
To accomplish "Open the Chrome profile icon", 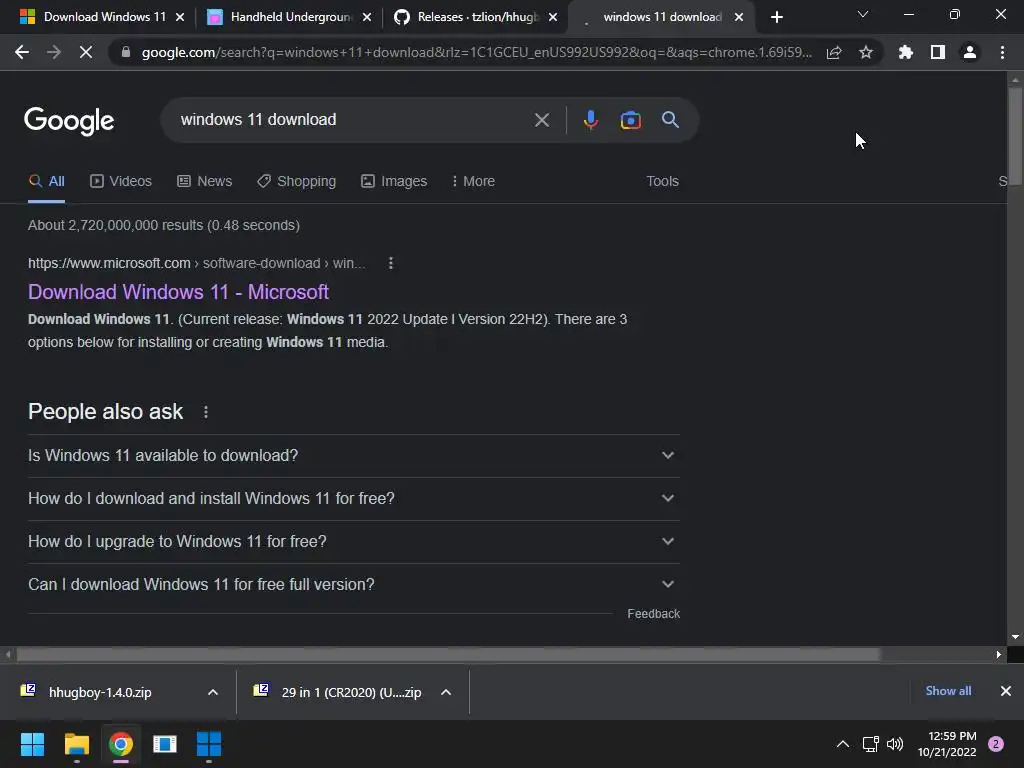I will [970, 52].
